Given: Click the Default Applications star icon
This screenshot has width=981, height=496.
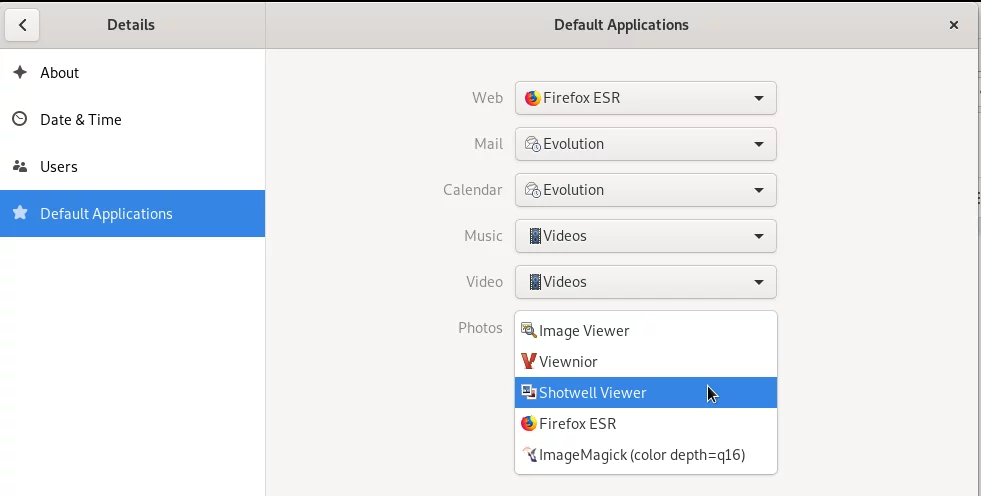Looking at the screenshot, I should click(x=20, y=213).
